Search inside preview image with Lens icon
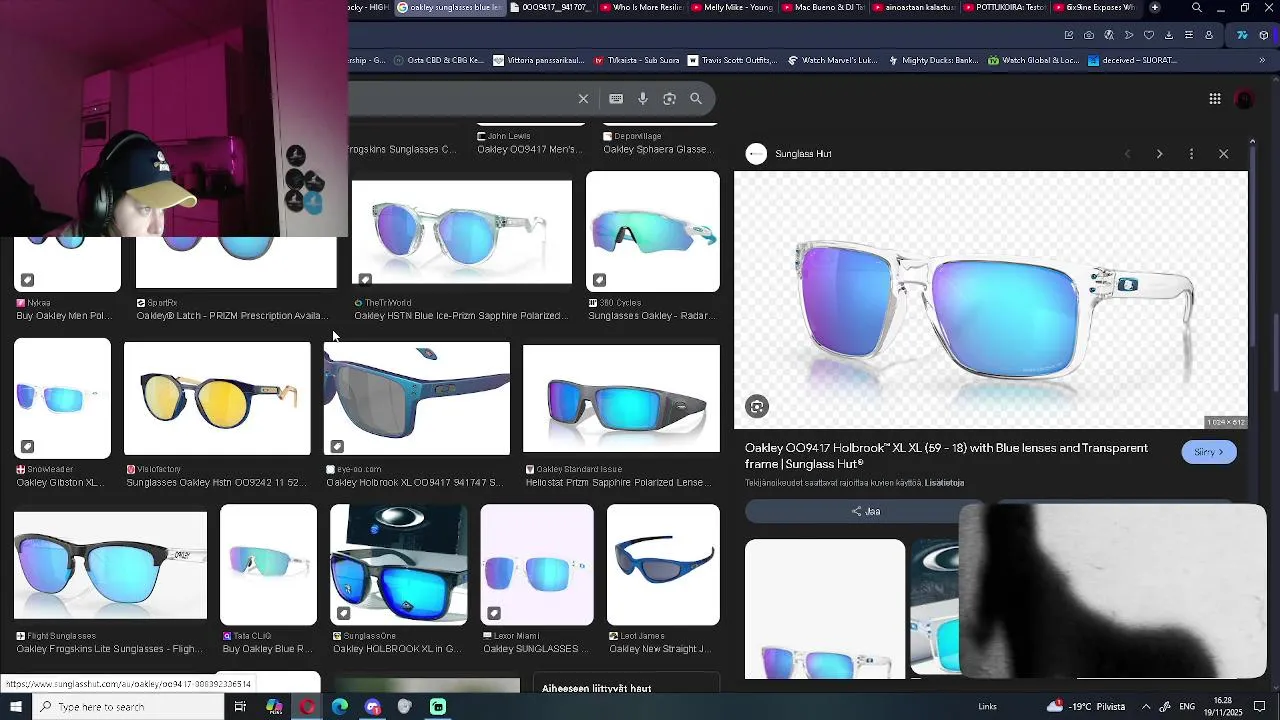Image resolution: width=1280 pixels, height=720 pixels. point(757,407)
